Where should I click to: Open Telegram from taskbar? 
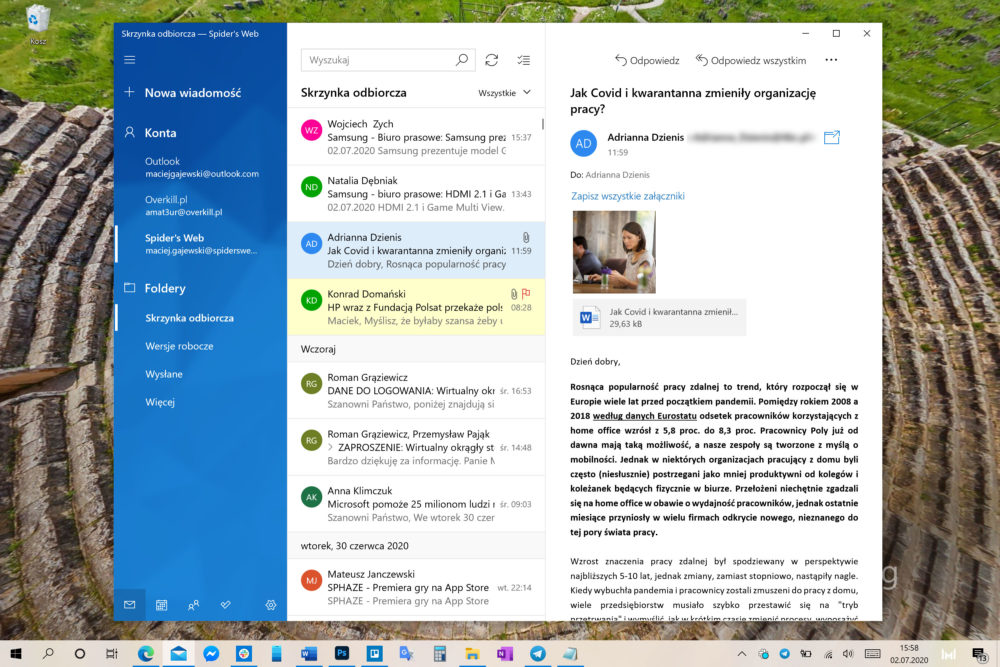(538, 654)
